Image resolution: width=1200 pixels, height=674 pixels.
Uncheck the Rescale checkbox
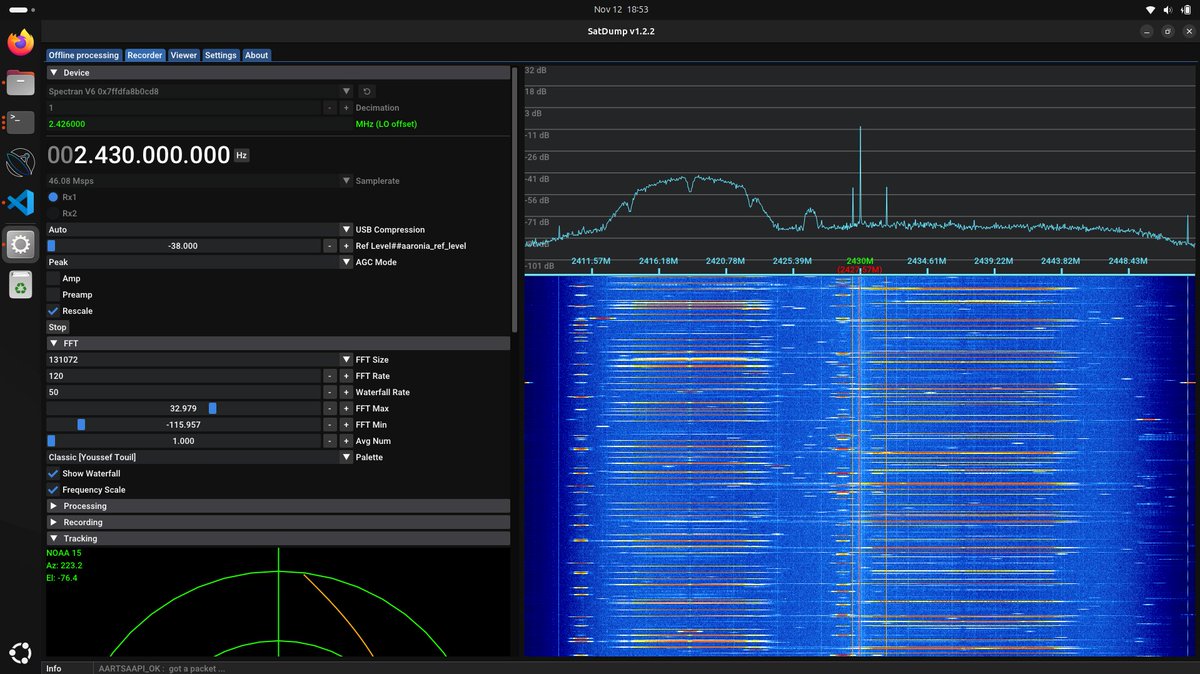pos(53,311)
